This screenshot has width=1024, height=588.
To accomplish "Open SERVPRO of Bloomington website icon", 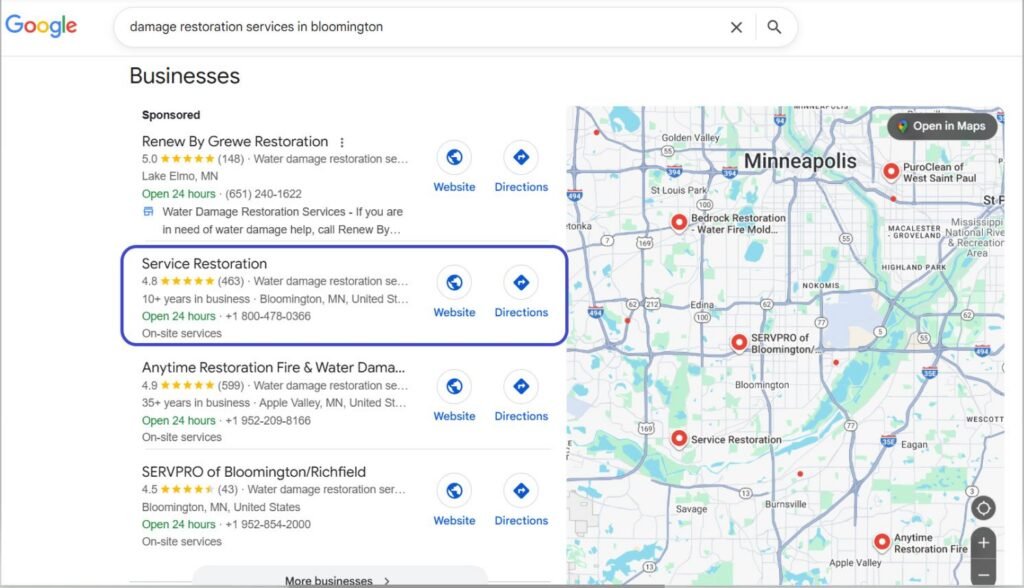I will pos(454,491).
